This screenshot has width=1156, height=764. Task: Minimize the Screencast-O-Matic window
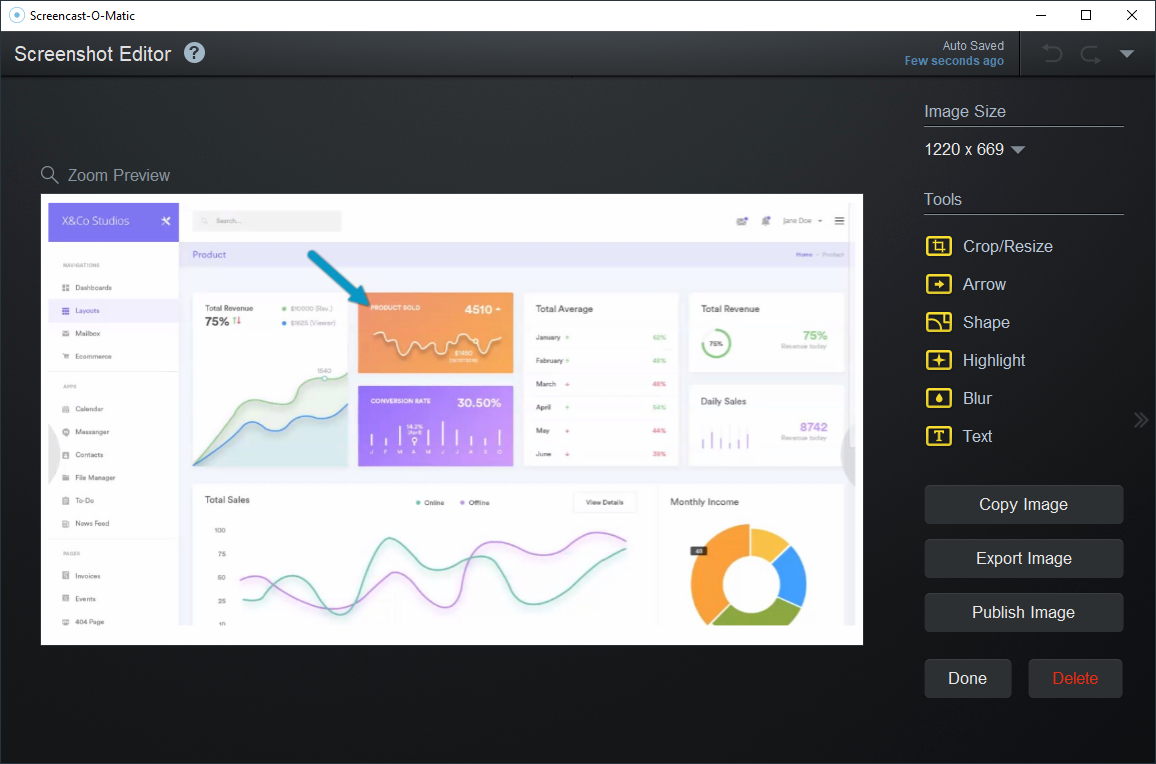tap(1041, 15)
